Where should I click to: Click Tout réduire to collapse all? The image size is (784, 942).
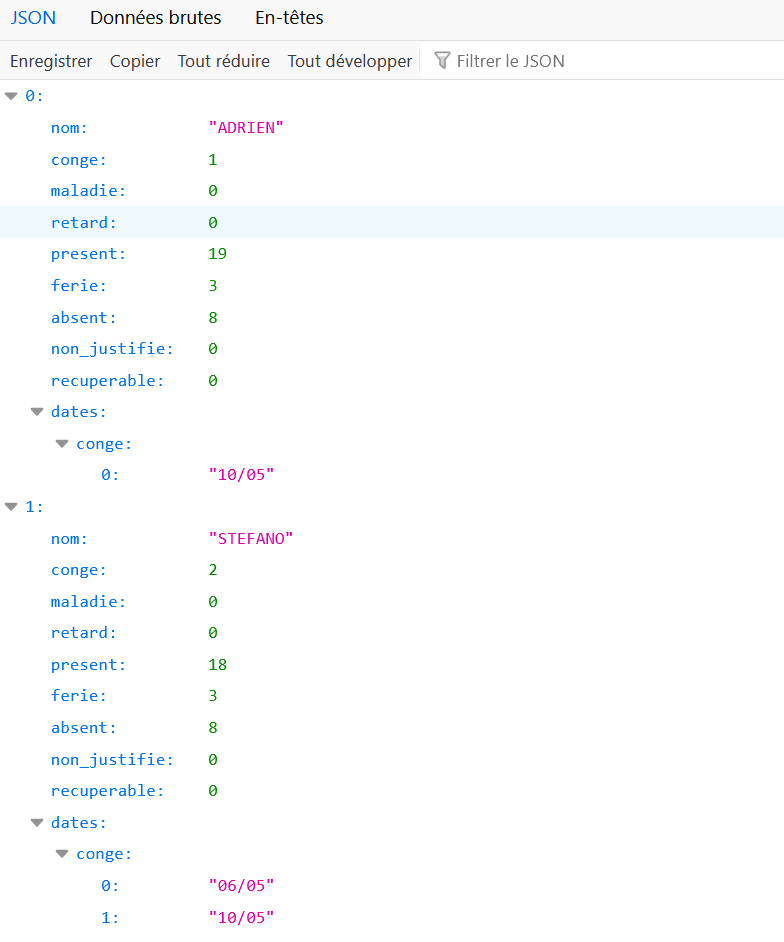pyautogui.click(x=223, y=61)
